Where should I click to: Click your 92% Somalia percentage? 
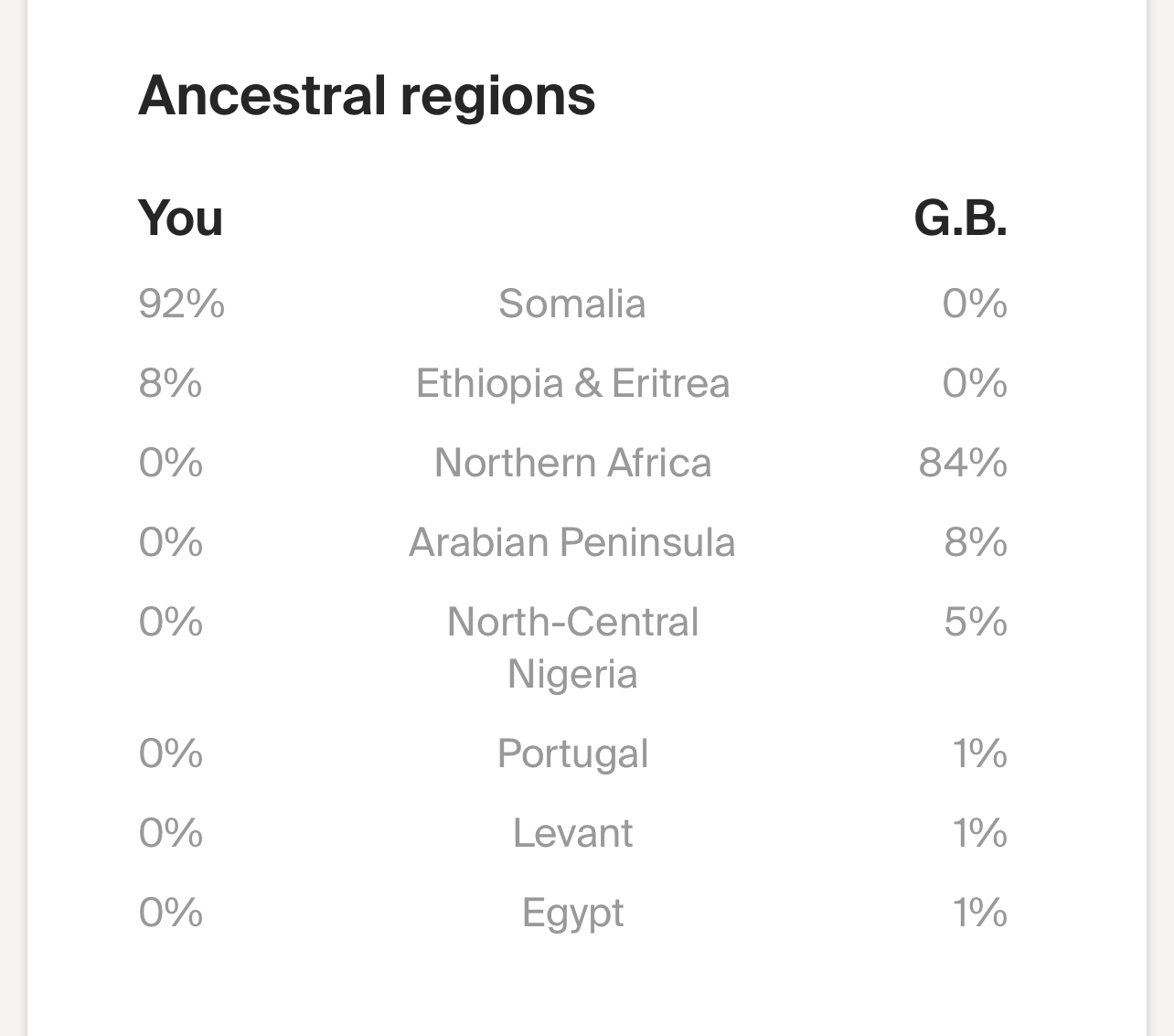coord(182,304)
